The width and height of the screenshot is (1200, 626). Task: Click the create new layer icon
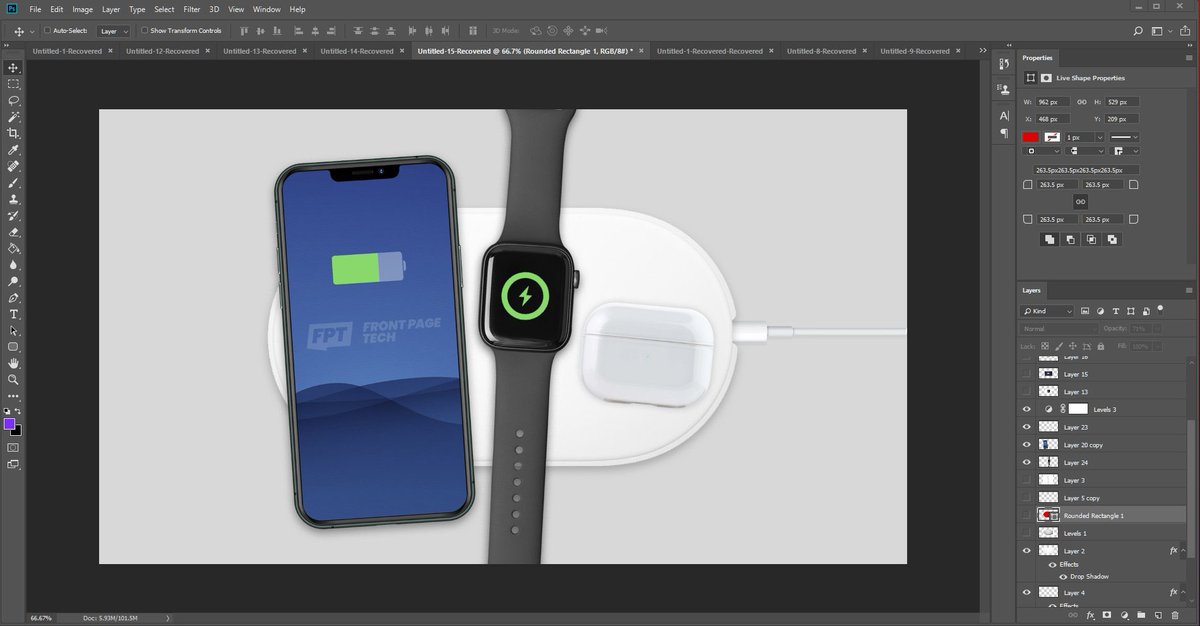click(x=1159, y=615)
